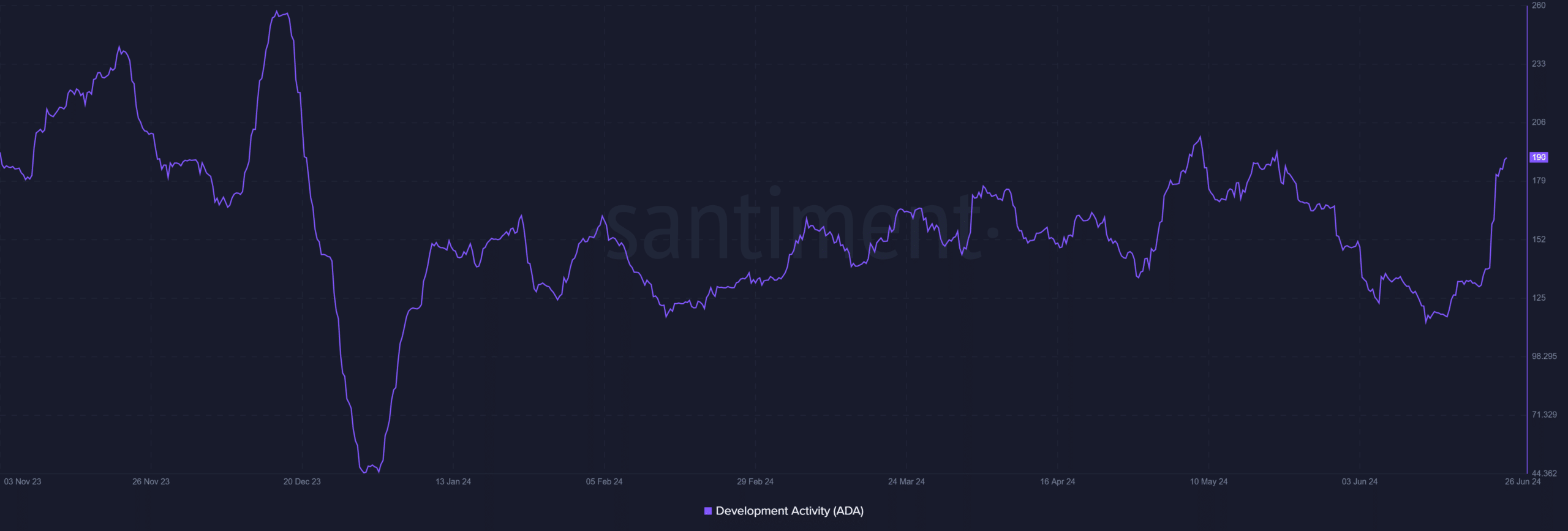1568x531 pixels.
Task: Click the 44.362 y-axis value
Action: pyautogui.click(x=1544, y=473)
